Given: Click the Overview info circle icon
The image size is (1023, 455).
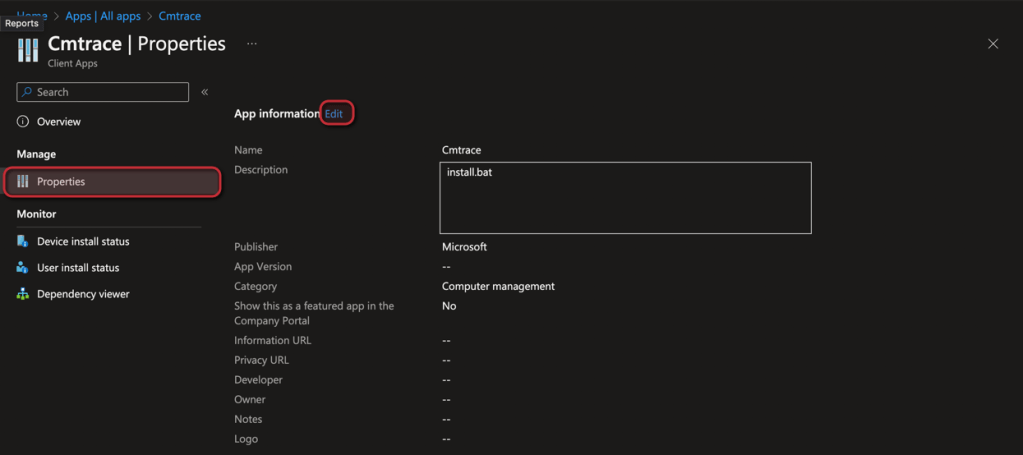Looking at the screenshot, I should (23, 122).
